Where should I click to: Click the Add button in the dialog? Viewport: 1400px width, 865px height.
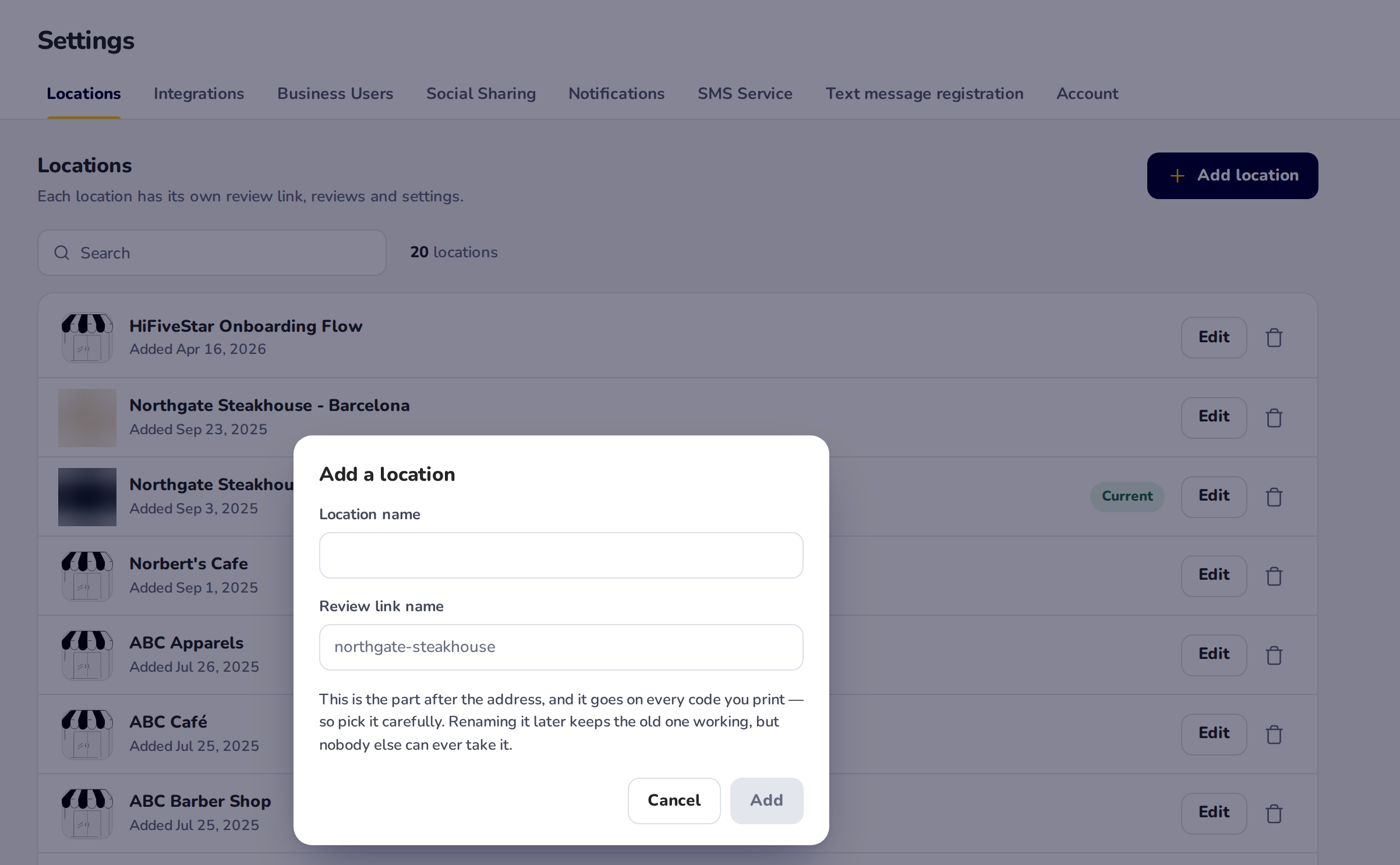pos(767,800)
